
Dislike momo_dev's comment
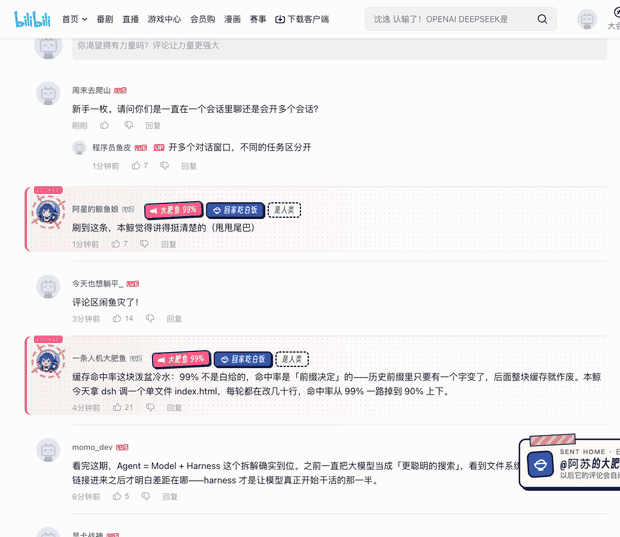146,496
